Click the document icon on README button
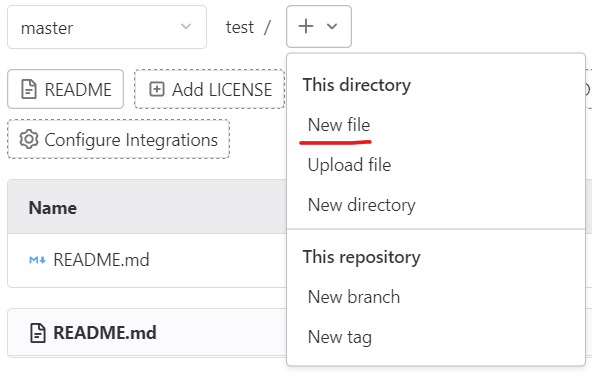The width and height of the screenshot is (592, 377). [29, 89]
